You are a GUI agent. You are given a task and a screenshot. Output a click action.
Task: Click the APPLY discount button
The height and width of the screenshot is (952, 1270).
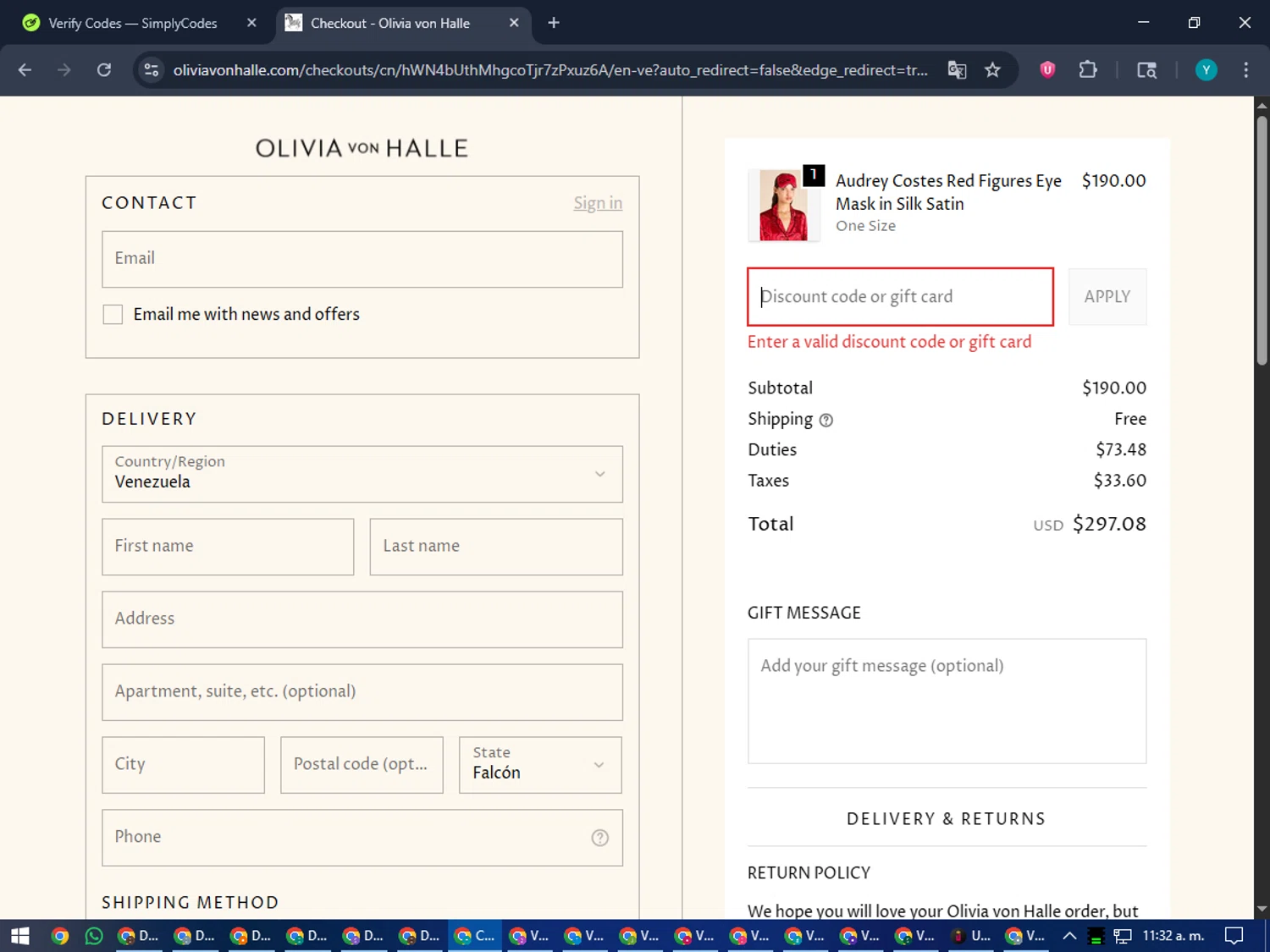1107,297
